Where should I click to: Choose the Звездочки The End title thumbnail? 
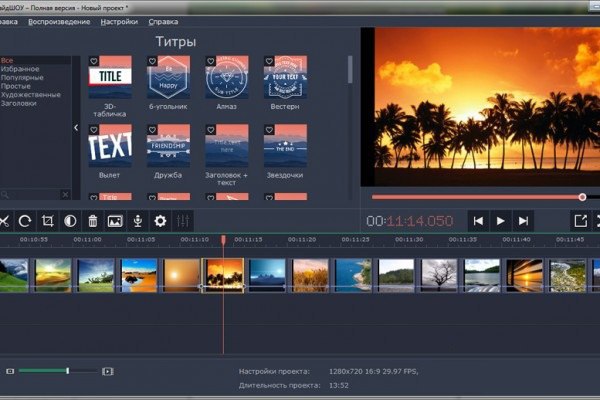285,145
